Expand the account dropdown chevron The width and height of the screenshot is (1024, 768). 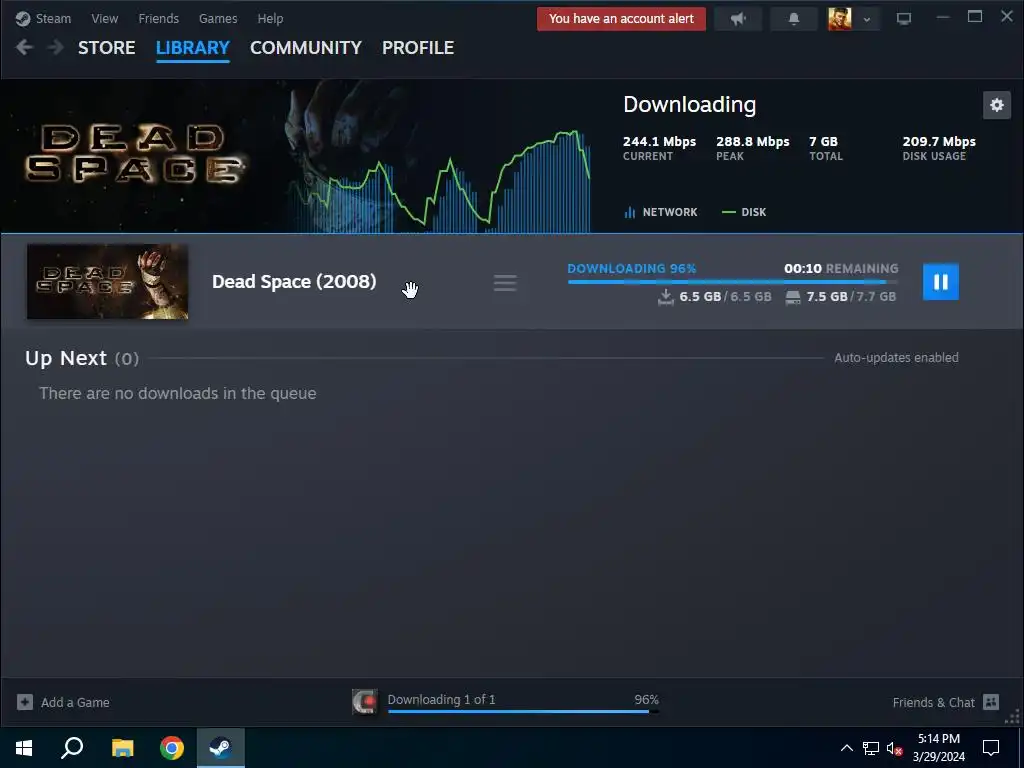[x=867, y=20]
